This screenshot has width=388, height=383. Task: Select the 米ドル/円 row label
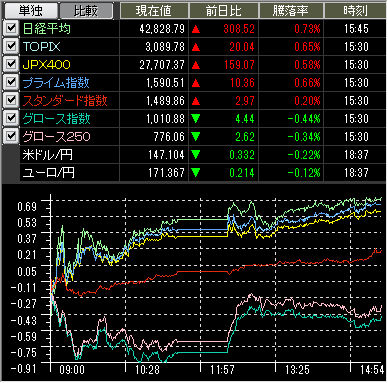48,155
